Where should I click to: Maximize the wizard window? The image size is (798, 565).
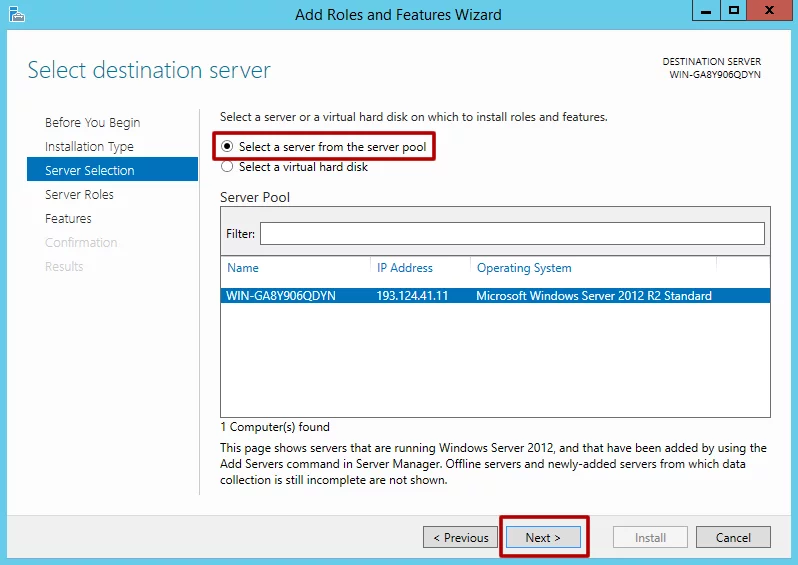734,11
